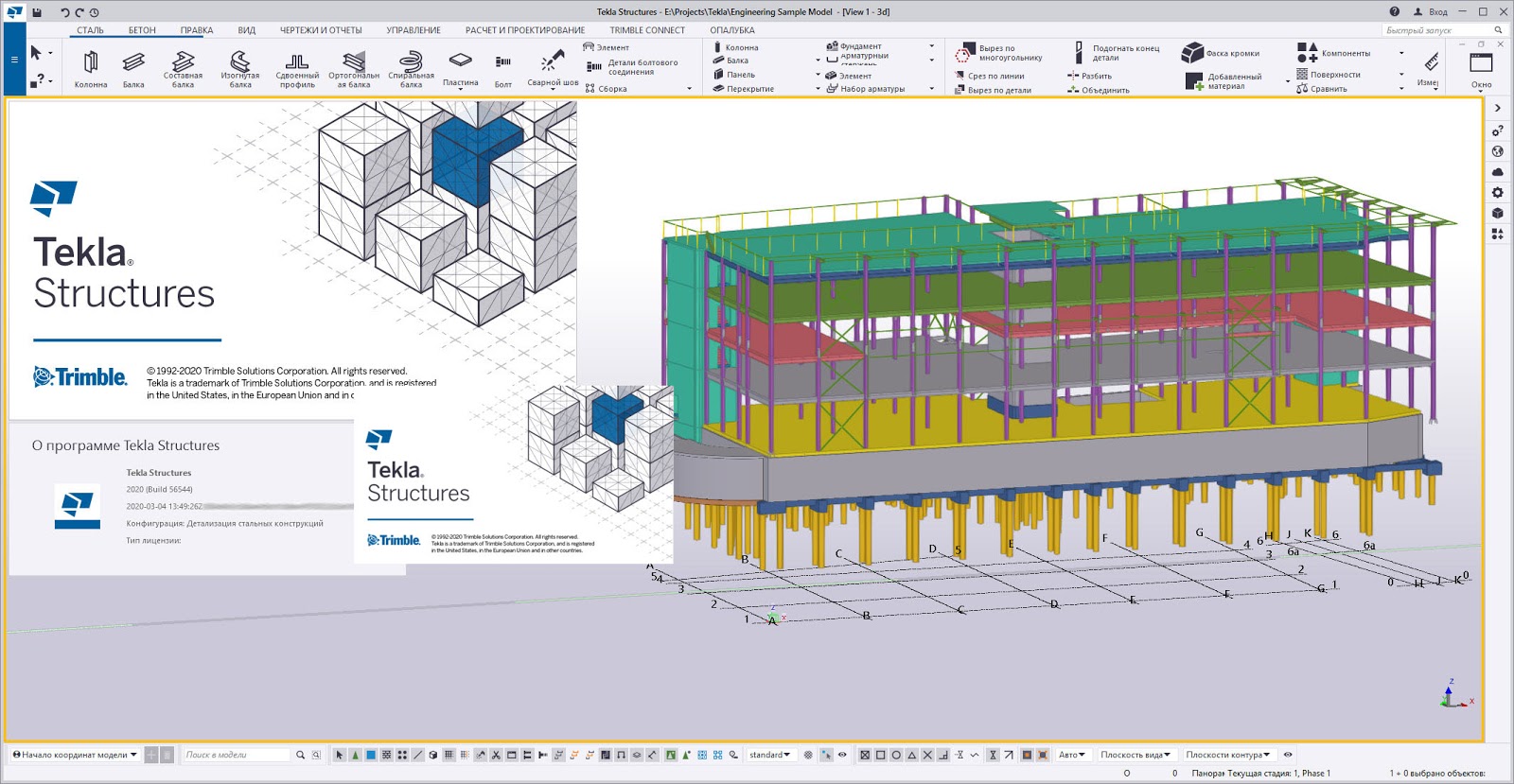Screen dimensions: 1514x784
Task: Click the Детали болтового соединения command
Action: [x=632, y=67]
